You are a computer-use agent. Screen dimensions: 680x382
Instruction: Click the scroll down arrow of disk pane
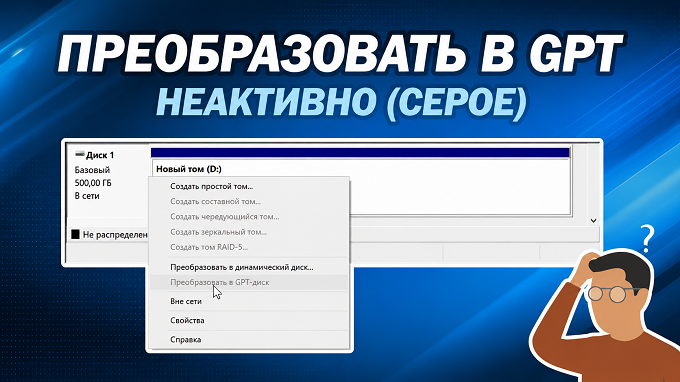[593, 221]
